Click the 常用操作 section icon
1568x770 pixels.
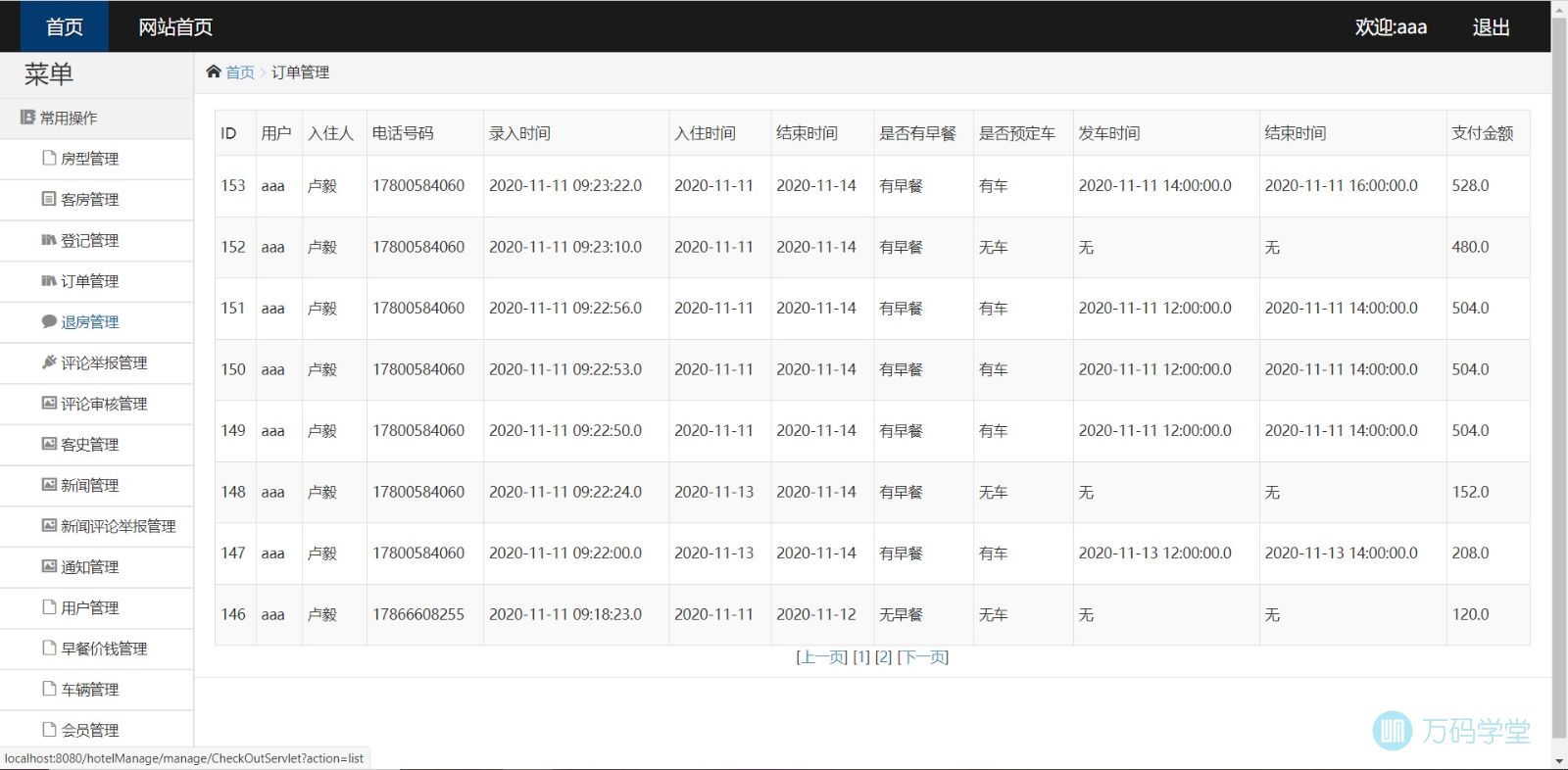pos(27,118)
